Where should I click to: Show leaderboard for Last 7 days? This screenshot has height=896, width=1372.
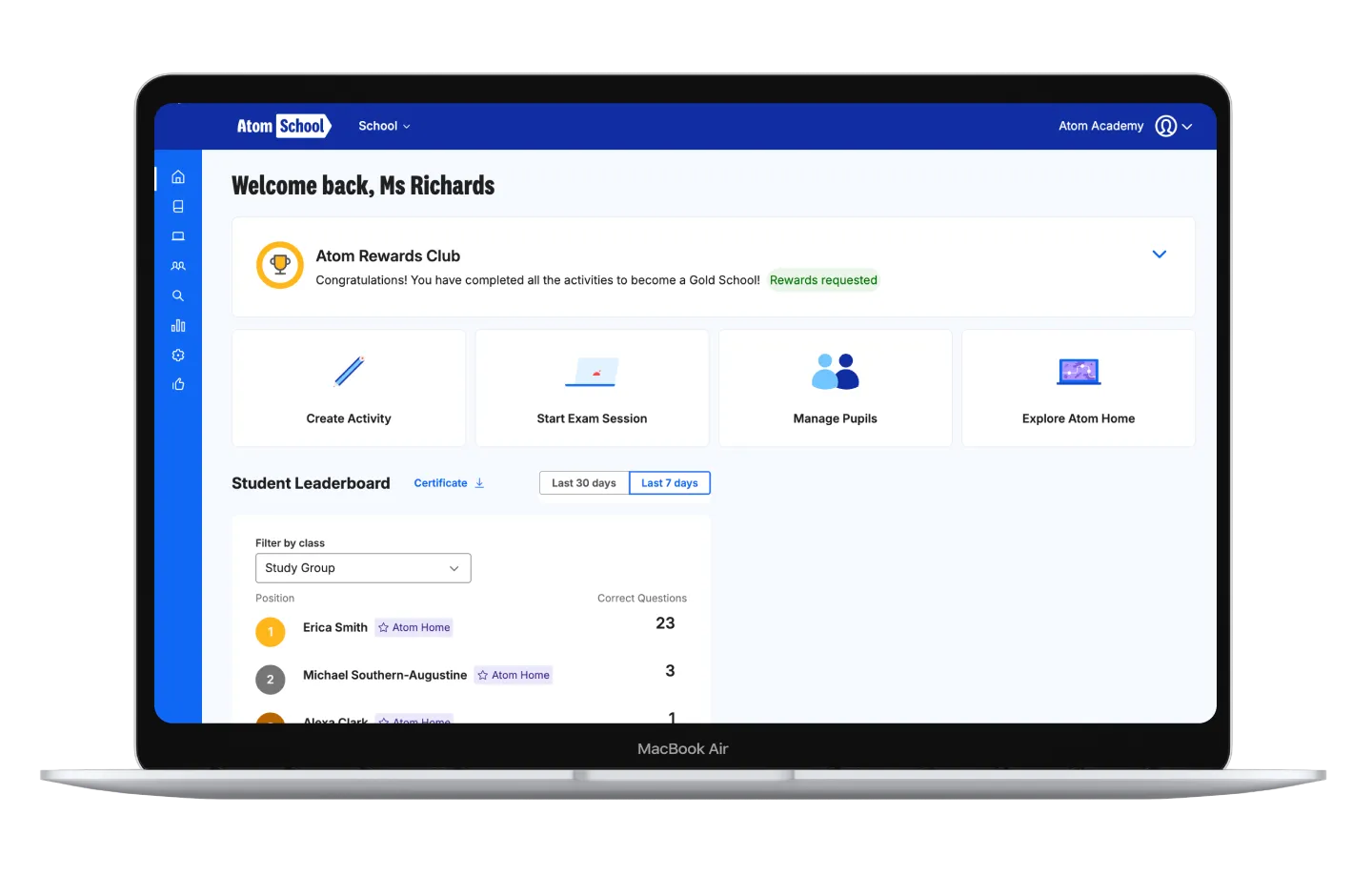pyautogui.click(x=670, y=483)
